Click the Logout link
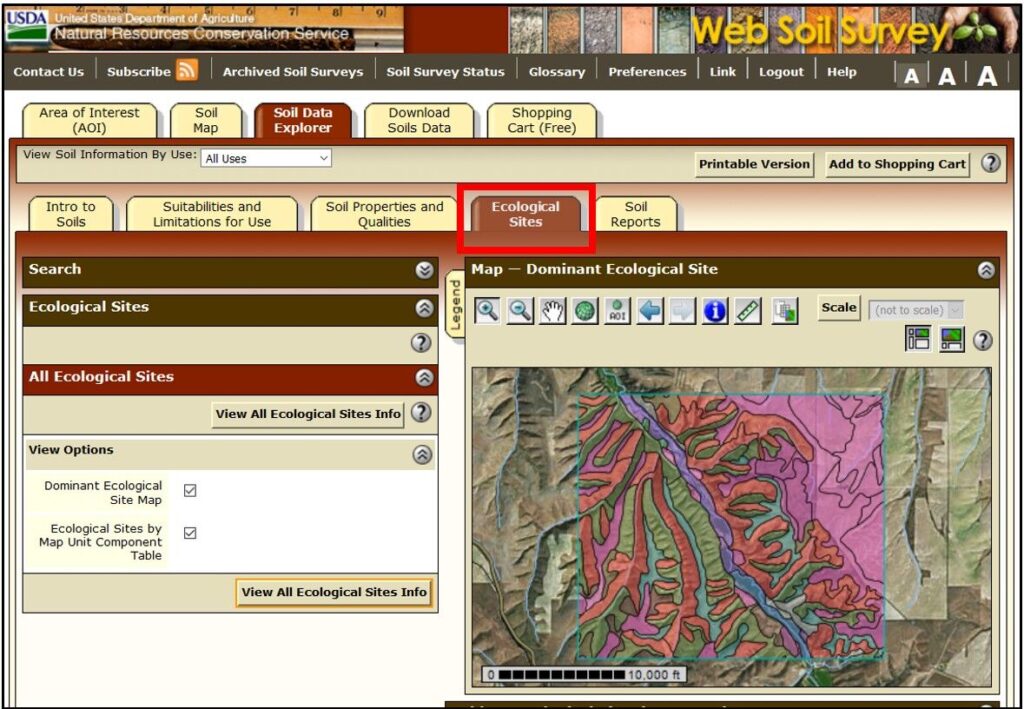 click(781, 72)
